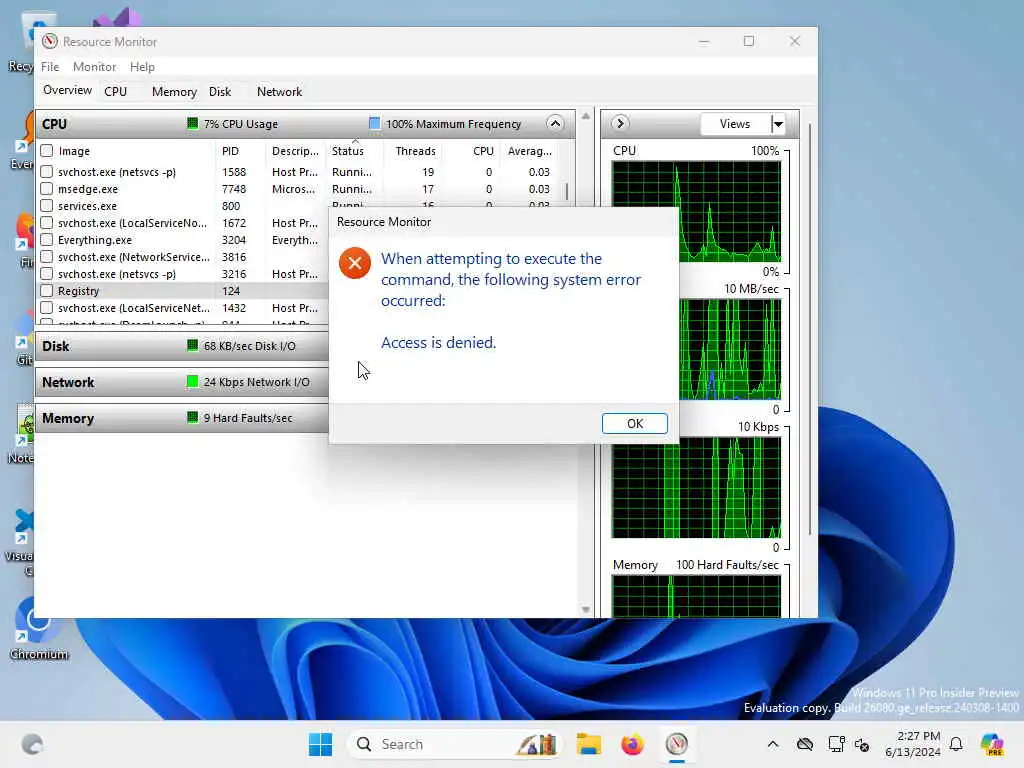Click the Views button
The height and width of the screenshot is (768, 1024).
(735, 123)
